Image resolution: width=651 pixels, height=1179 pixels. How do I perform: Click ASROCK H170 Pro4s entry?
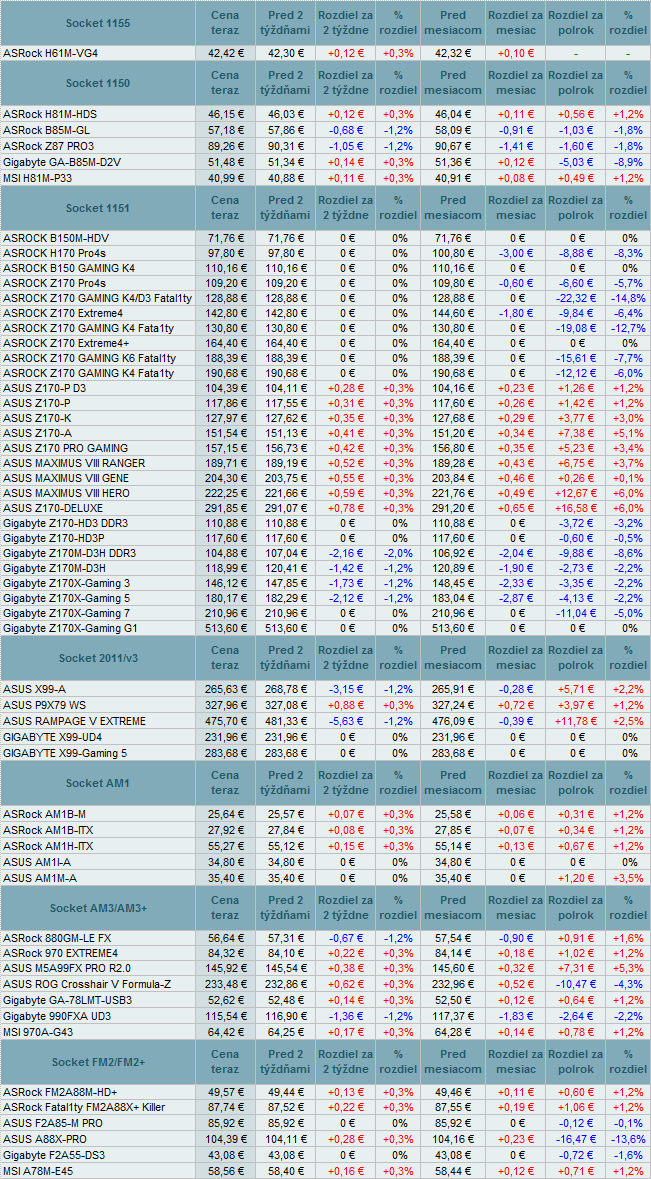click(53, 253)
